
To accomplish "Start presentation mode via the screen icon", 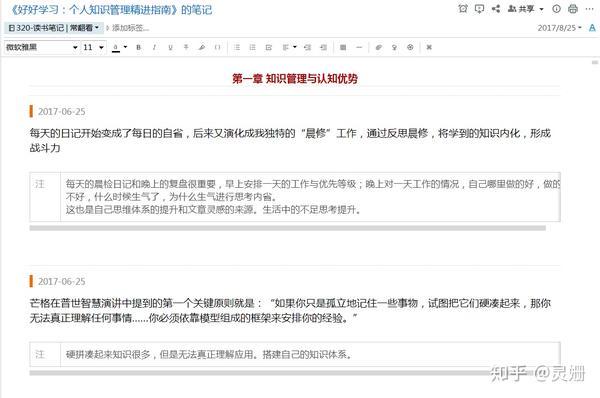I will (479, 8).
